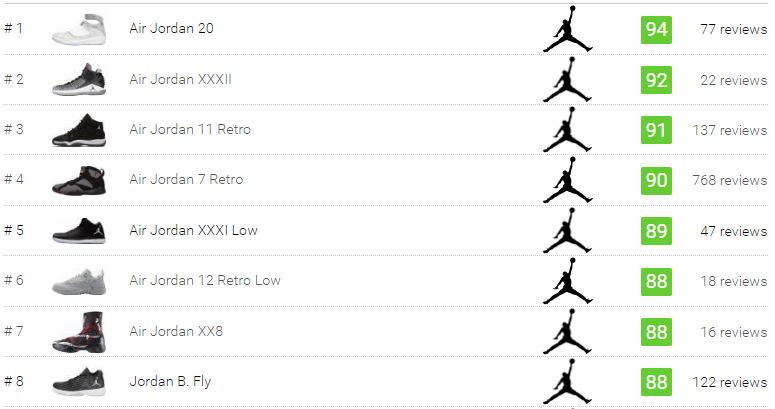Select Jumpman logo beside Air Jordan 12 Retro Low
The image size is (775, 409).
tap(567, 281)
